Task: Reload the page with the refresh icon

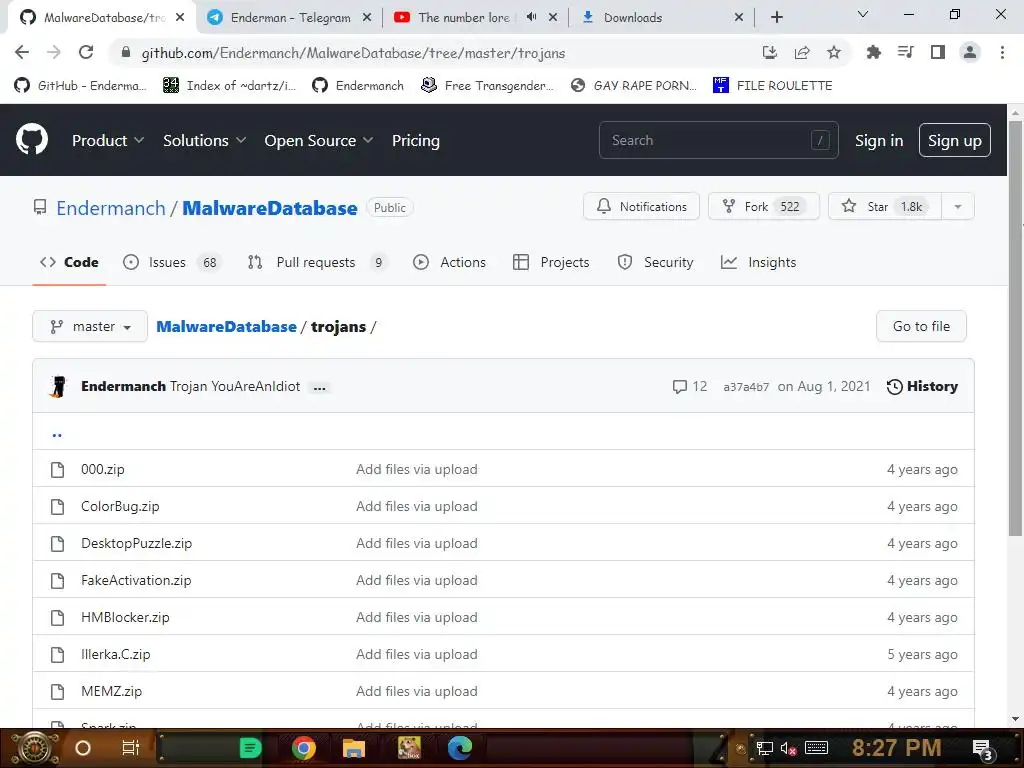Action: point(86,52)
